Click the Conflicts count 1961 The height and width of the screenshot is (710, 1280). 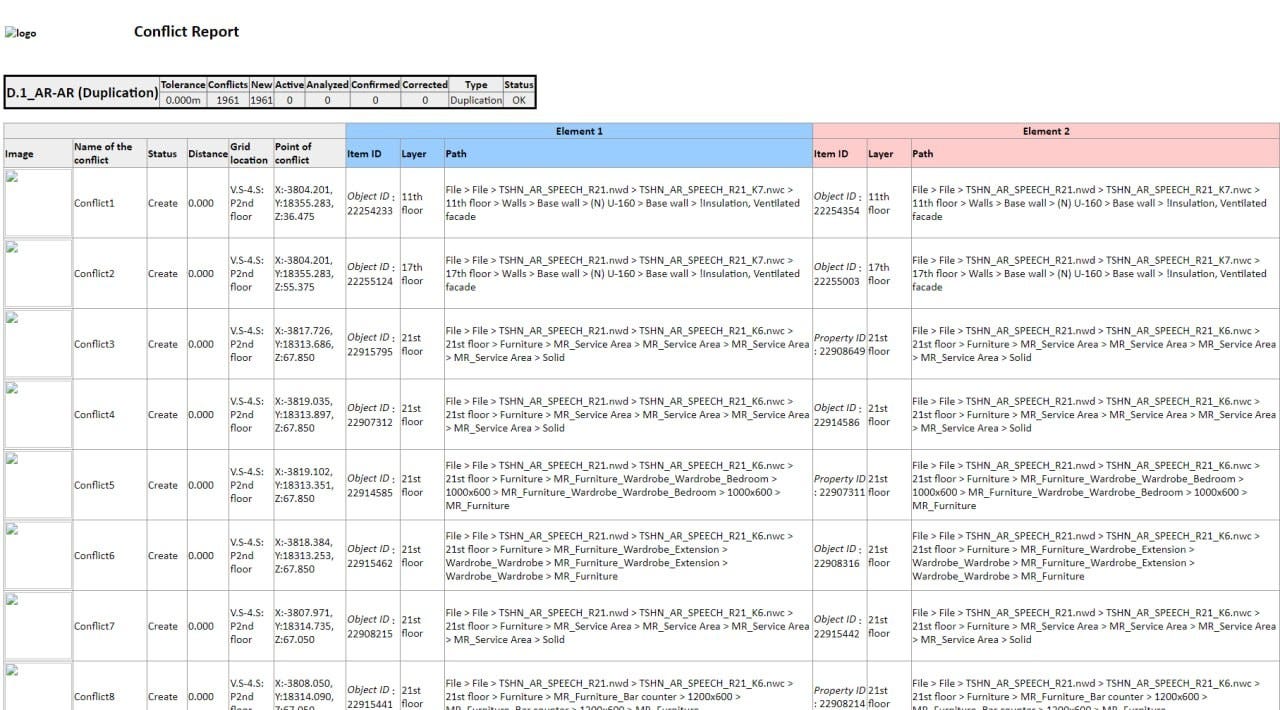tap(227, 100)
